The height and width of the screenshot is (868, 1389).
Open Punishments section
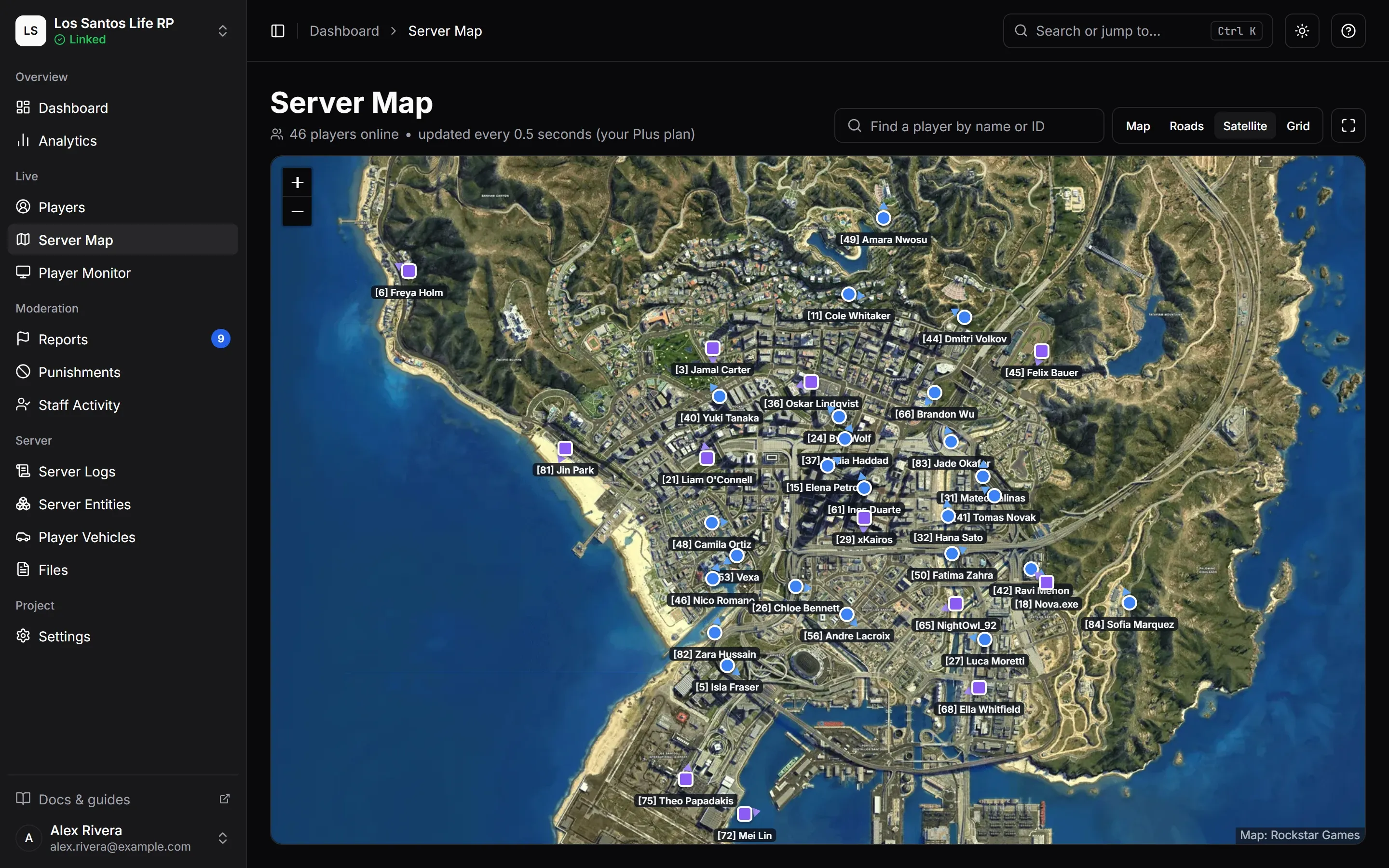[123, 372]
